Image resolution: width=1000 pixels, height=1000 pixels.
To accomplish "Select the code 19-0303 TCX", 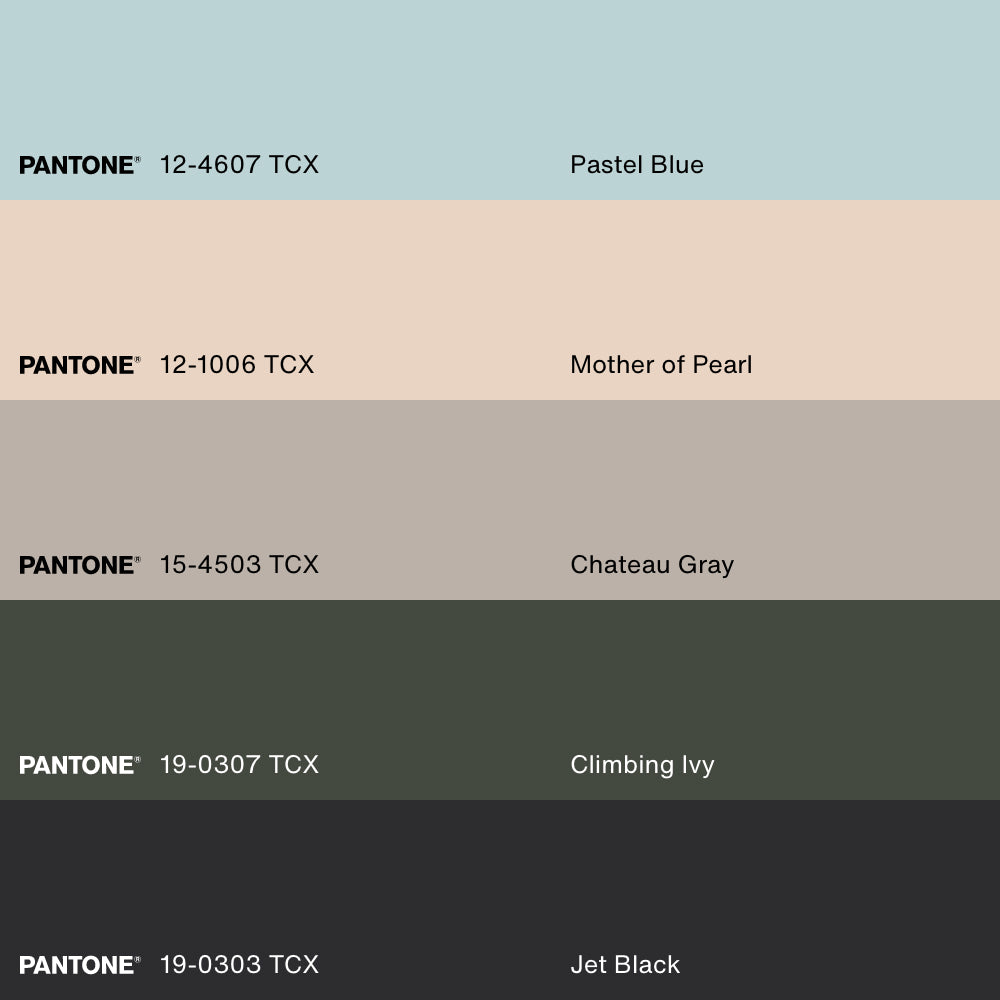I will (x=239, y=964).
